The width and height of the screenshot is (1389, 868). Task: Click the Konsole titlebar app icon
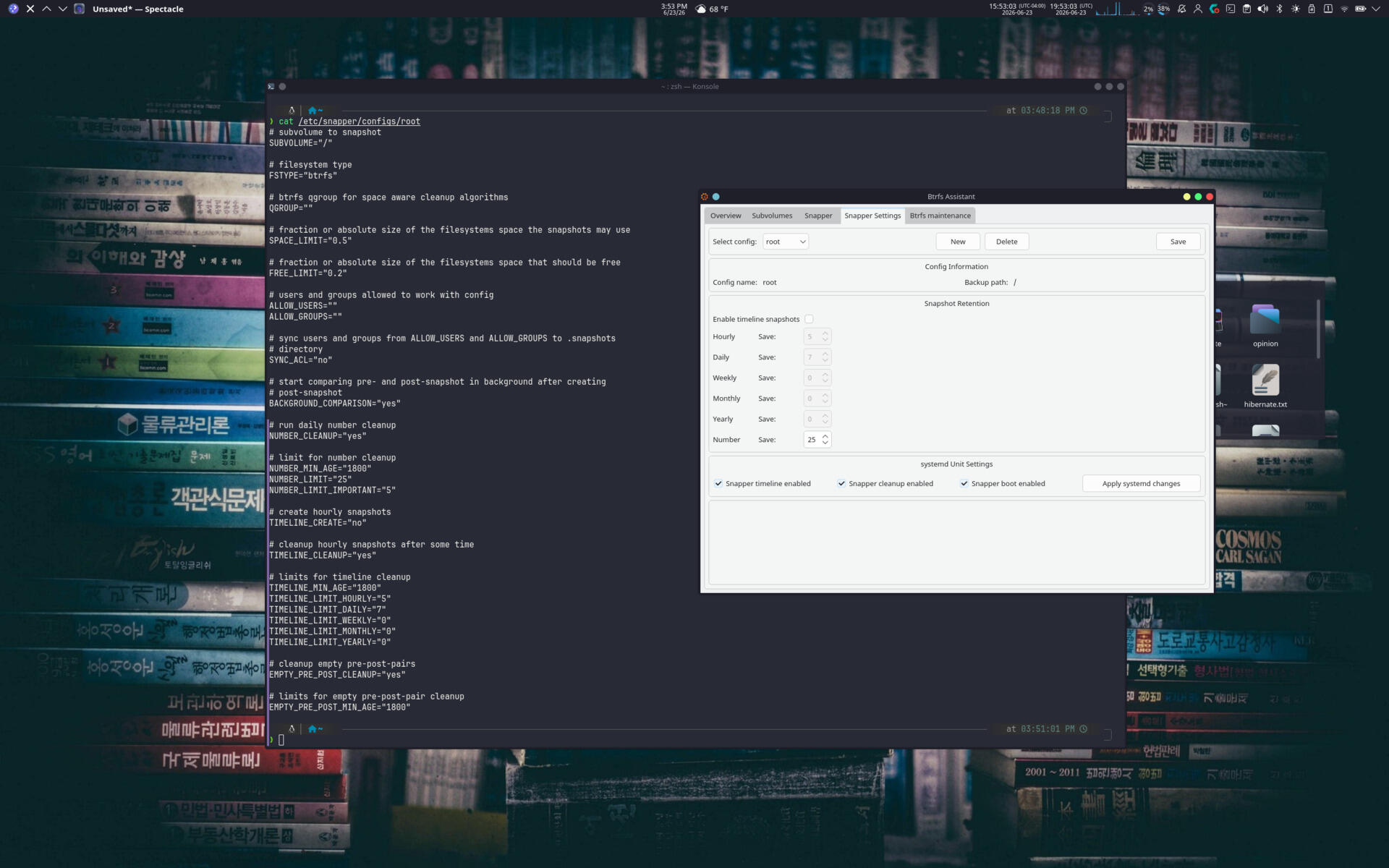point(271,87)
